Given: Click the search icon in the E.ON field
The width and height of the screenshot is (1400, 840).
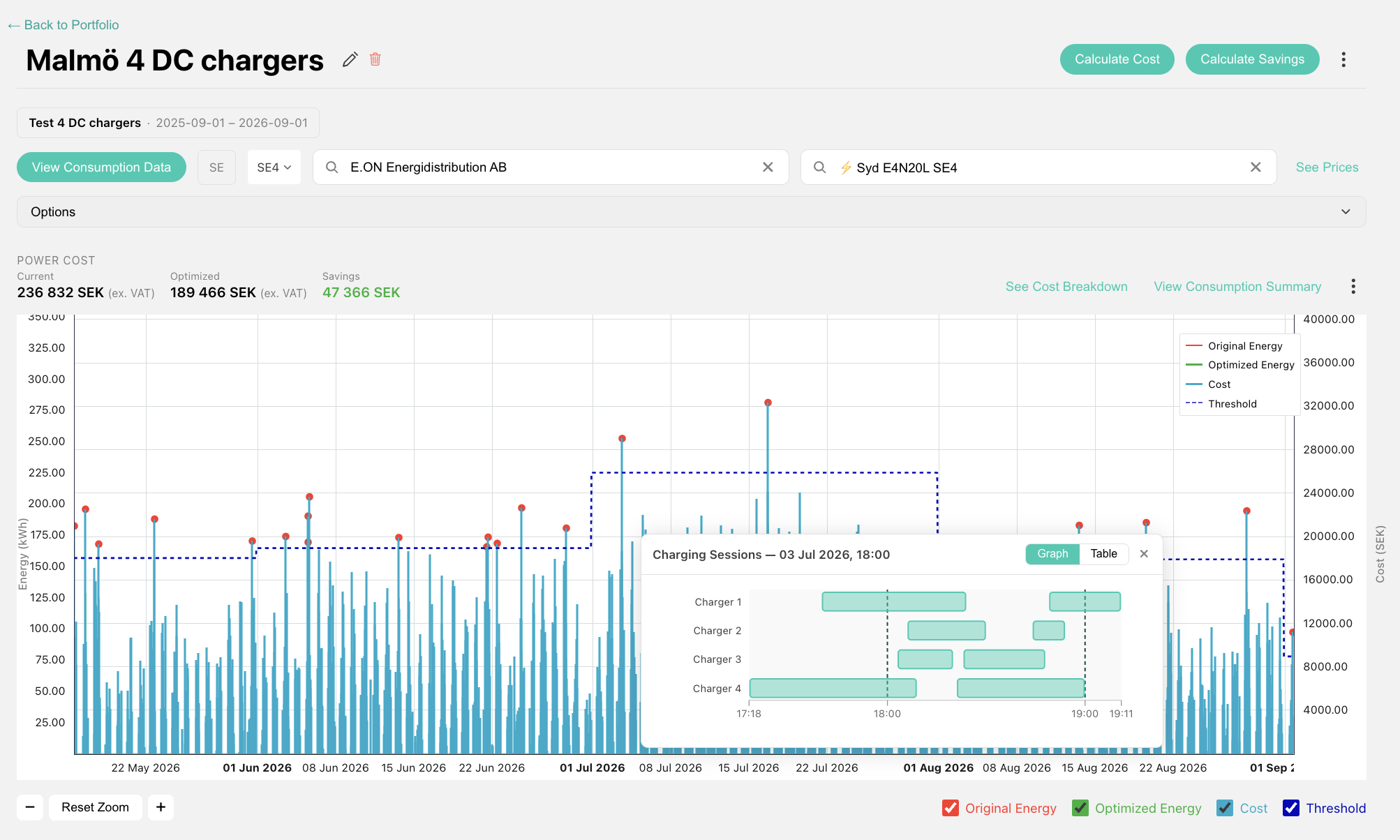Looking at the screenshot, I should 332,167.
